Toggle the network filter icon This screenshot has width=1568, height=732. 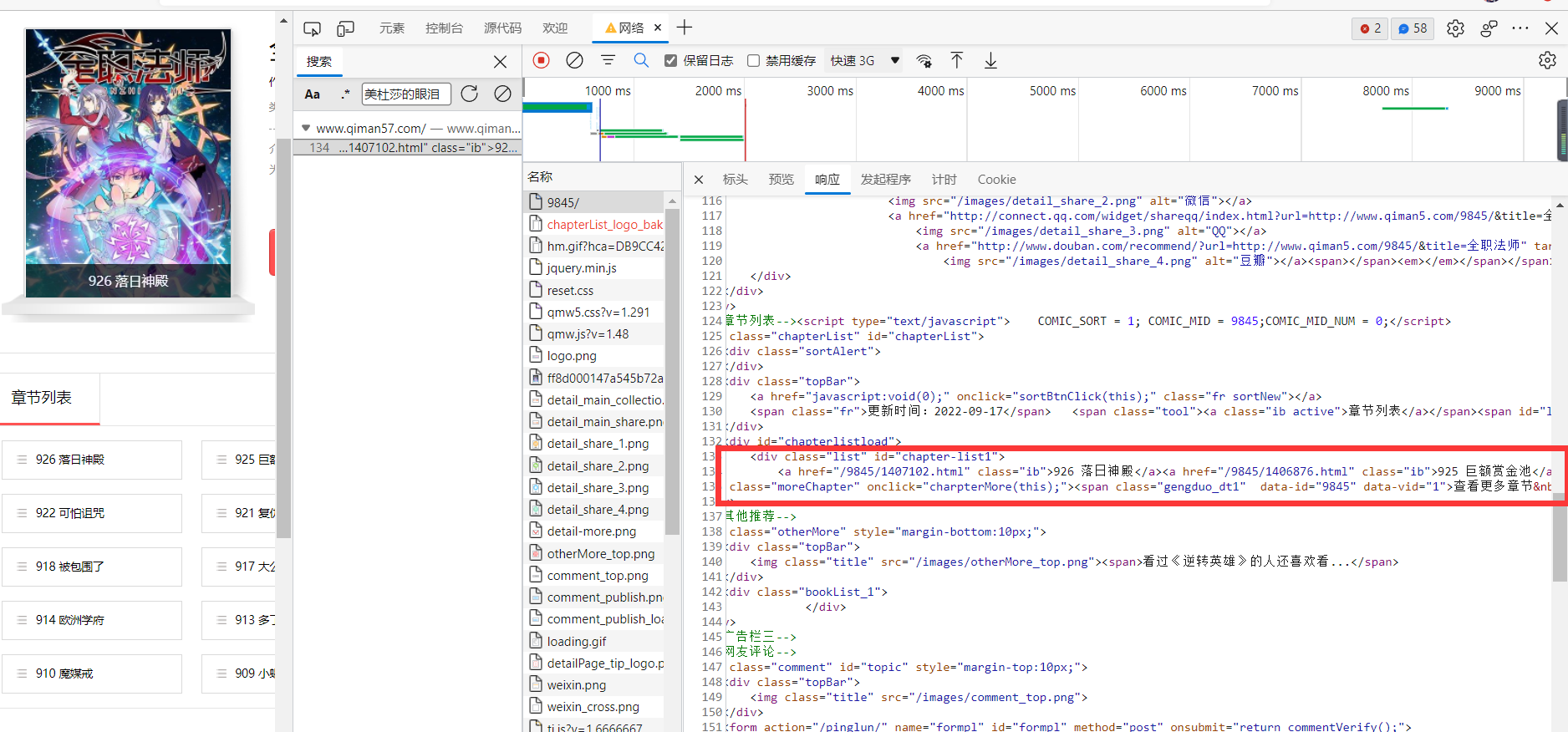[608, 60]
